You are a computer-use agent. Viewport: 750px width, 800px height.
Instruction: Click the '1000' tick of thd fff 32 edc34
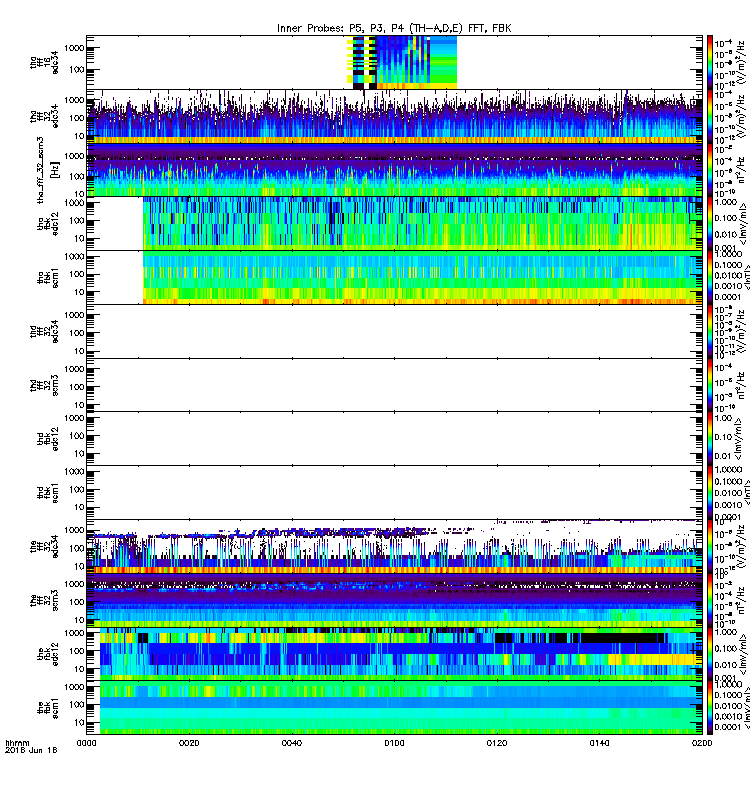[74, 315]
